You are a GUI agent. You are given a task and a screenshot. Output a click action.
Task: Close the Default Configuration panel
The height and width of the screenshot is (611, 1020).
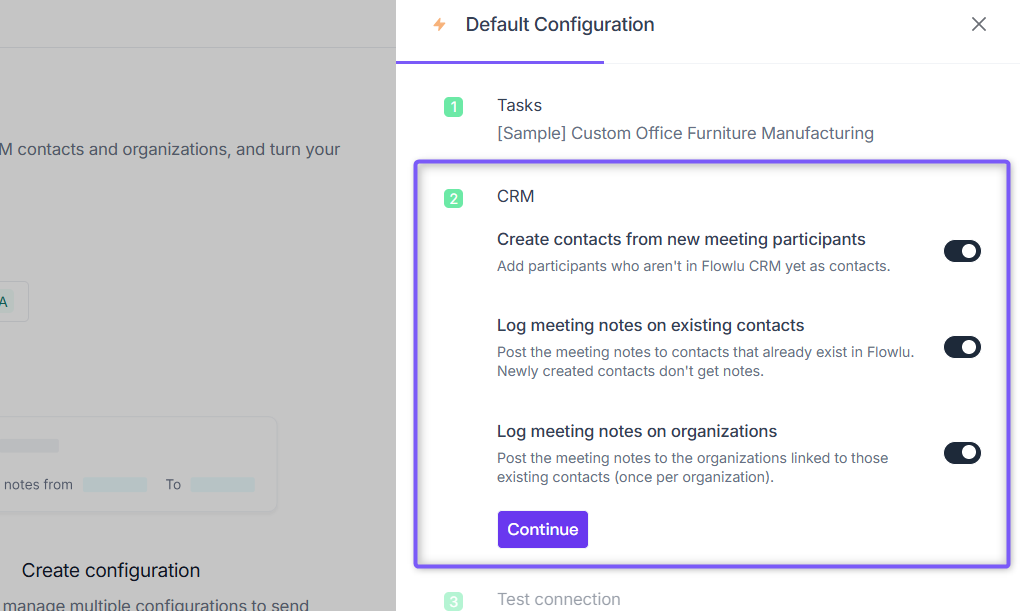pyautogui.click(x=978, y=25)
